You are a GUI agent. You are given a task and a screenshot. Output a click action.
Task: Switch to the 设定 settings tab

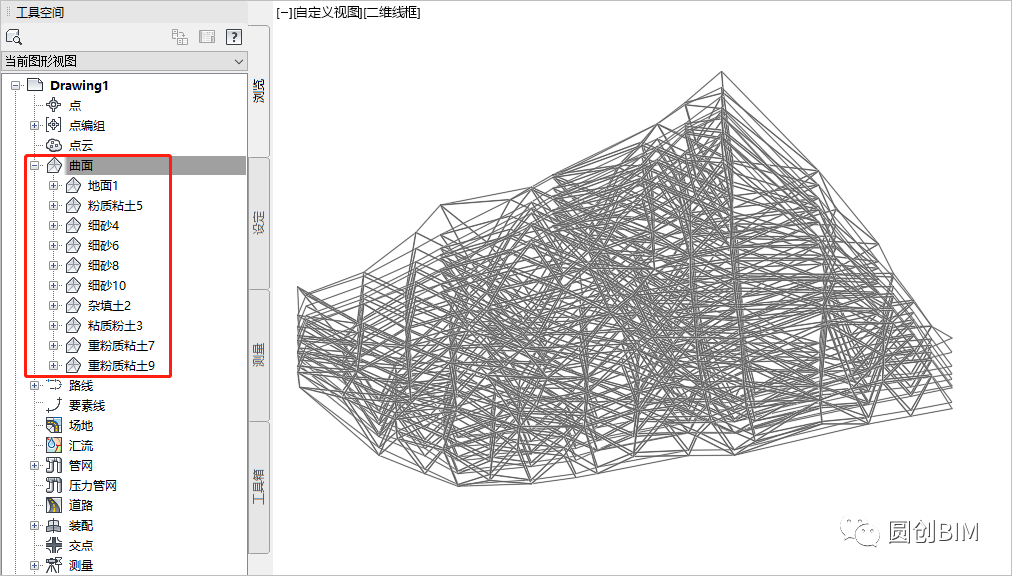pyautogui.click(x=259, y=223)
